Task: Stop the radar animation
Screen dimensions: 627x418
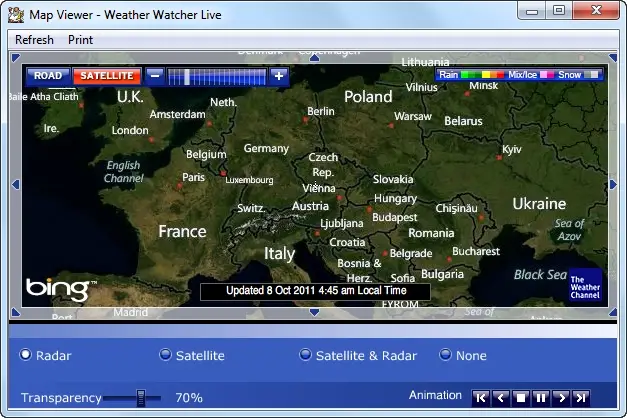Action: 521,398
